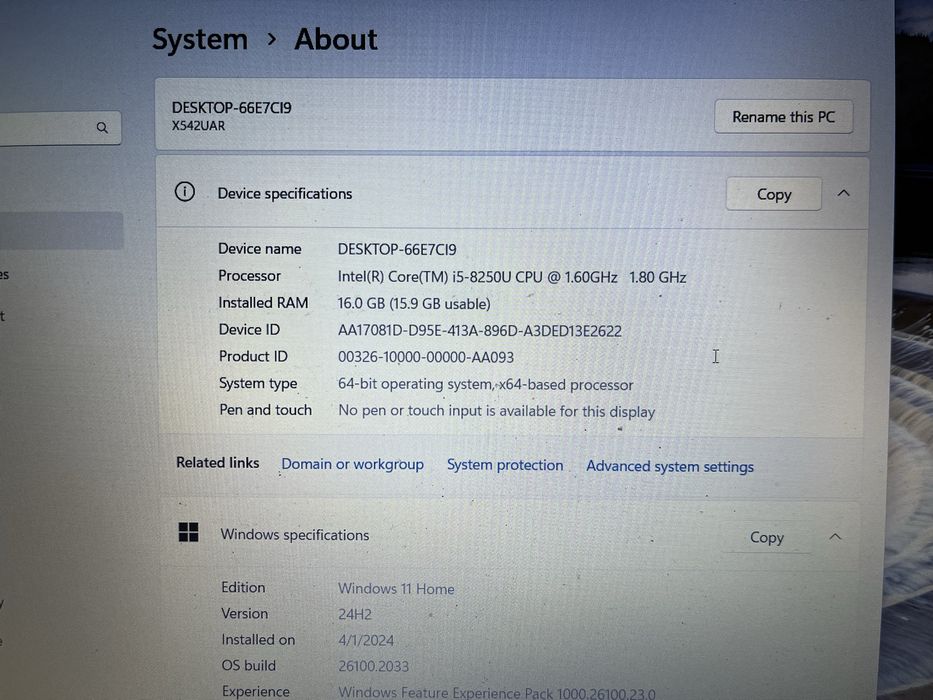Viewport: 933px width, 700px height.
Task: Click the 16.0 GB installed RAM value
Action: pos(414,304)
